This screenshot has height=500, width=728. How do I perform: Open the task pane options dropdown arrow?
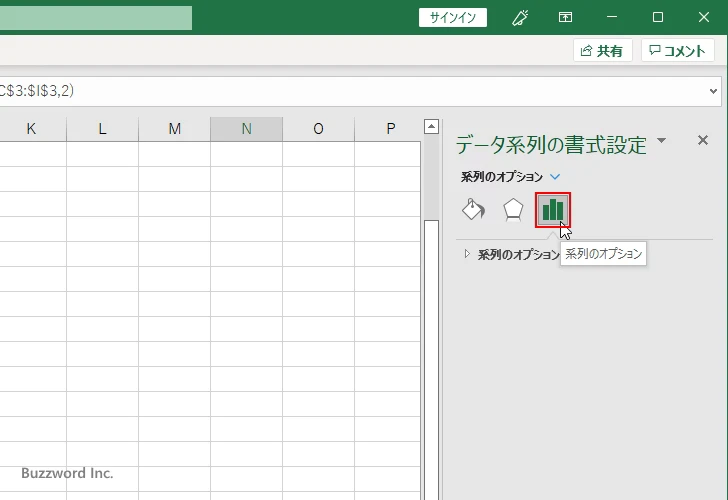pos(662,140)
